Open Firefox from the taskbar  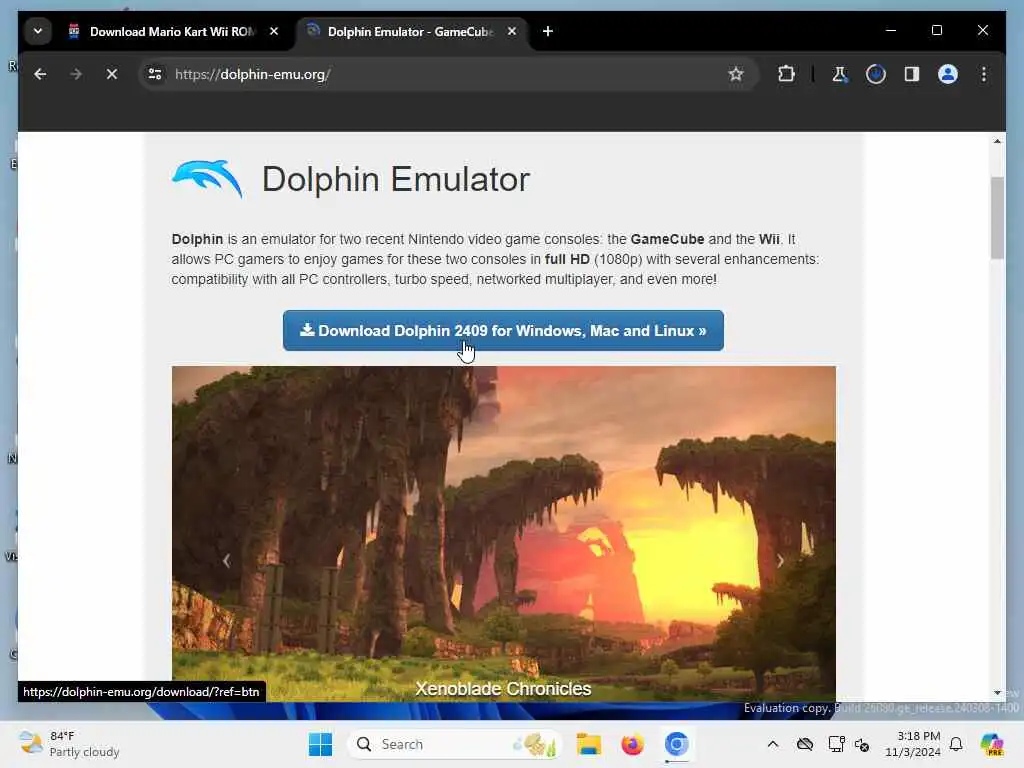click(x=632, y=744)
